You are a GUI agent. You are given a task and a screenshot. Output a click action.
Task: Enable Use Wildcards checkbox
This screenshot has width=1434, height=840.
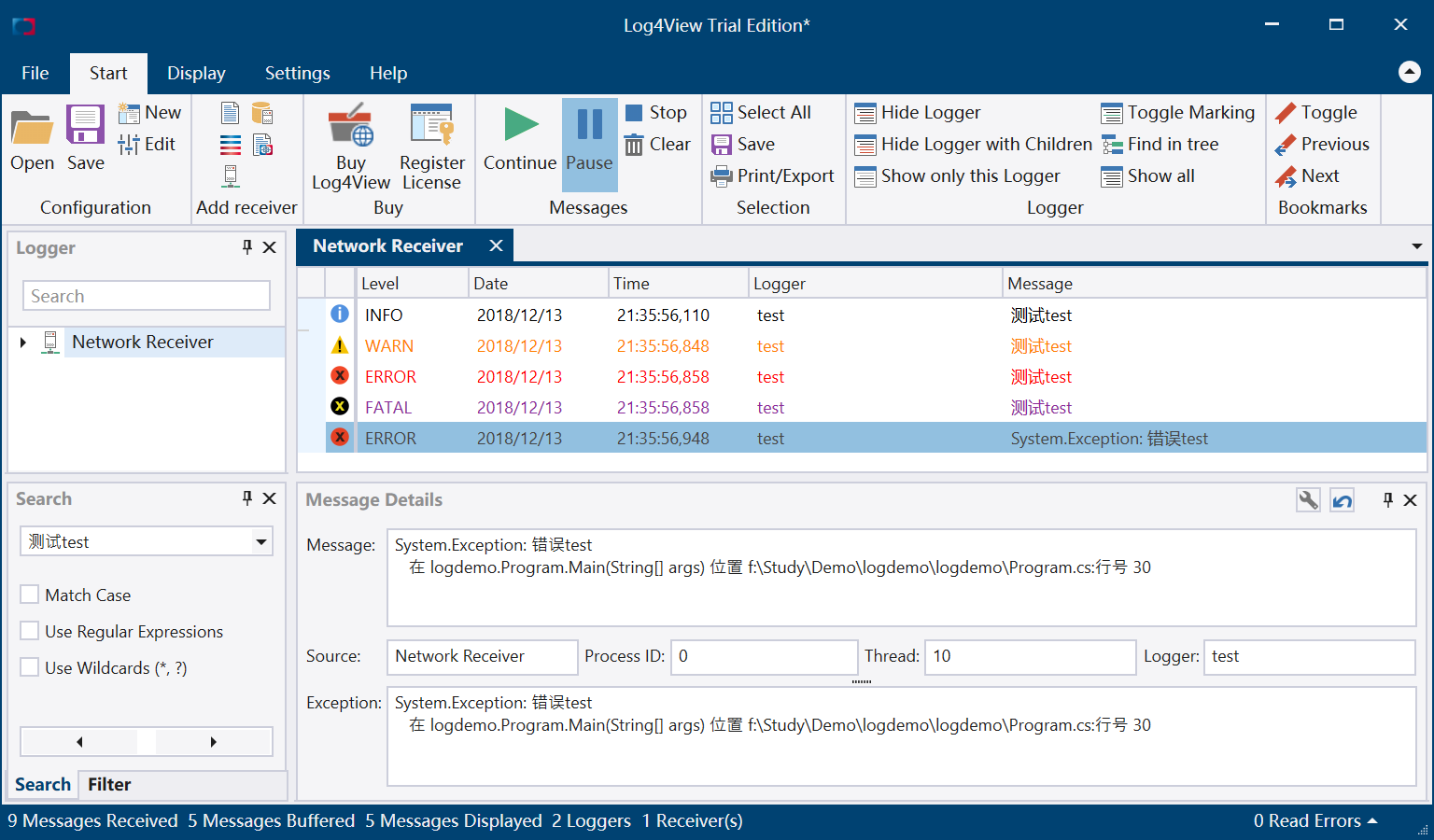pyautogui.click(x=30, y=667)
